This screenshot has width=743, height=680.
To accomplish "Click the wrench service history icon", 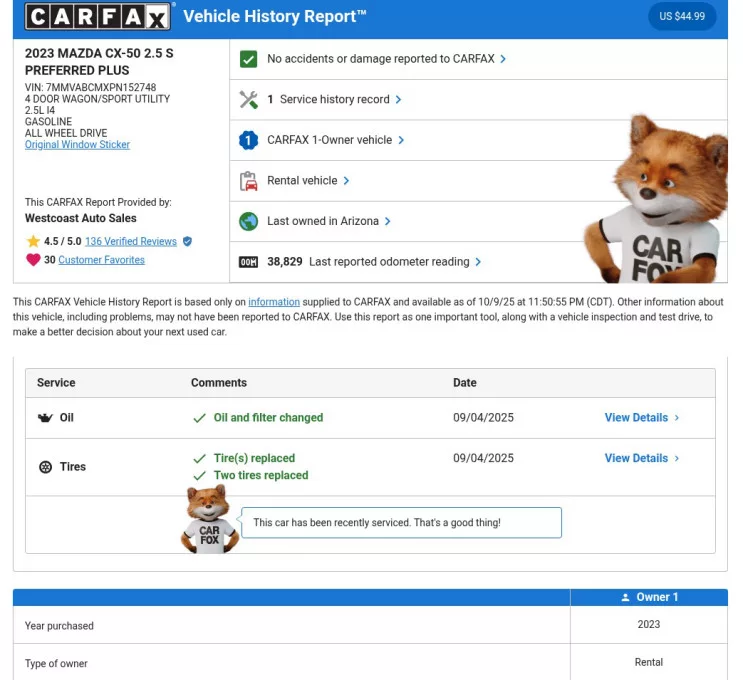I will coord(249,100).
